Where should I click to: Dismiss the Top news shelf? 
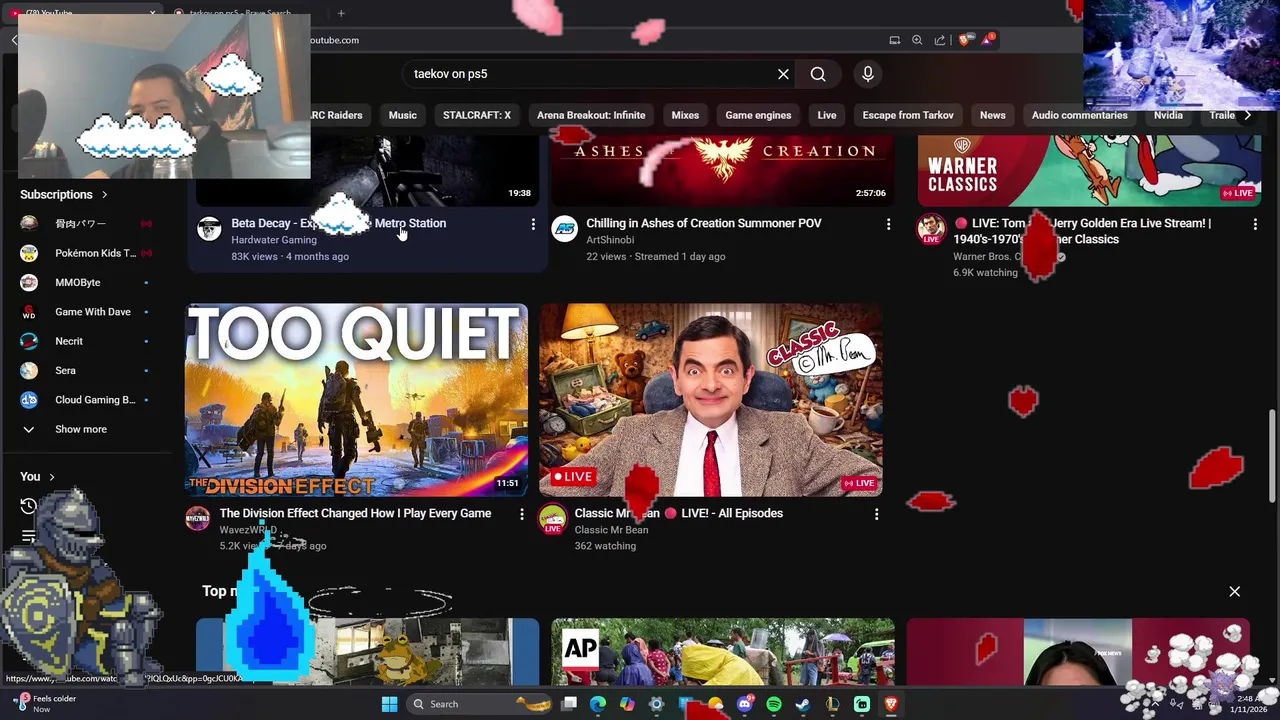[x=1235, y=592]
